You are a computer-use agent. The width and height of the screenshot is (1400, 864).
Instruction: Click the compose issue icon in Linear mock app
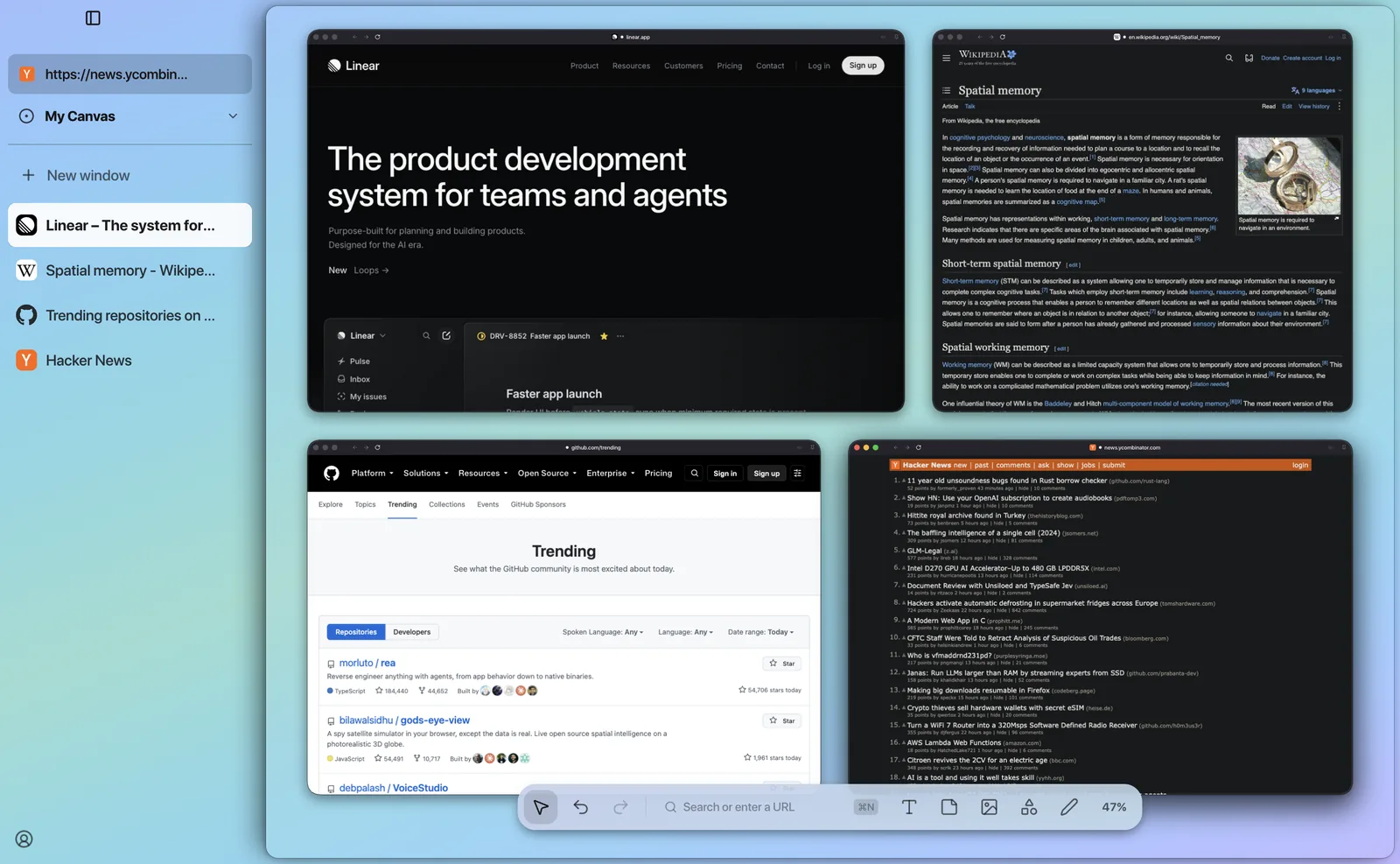[446, 335]
